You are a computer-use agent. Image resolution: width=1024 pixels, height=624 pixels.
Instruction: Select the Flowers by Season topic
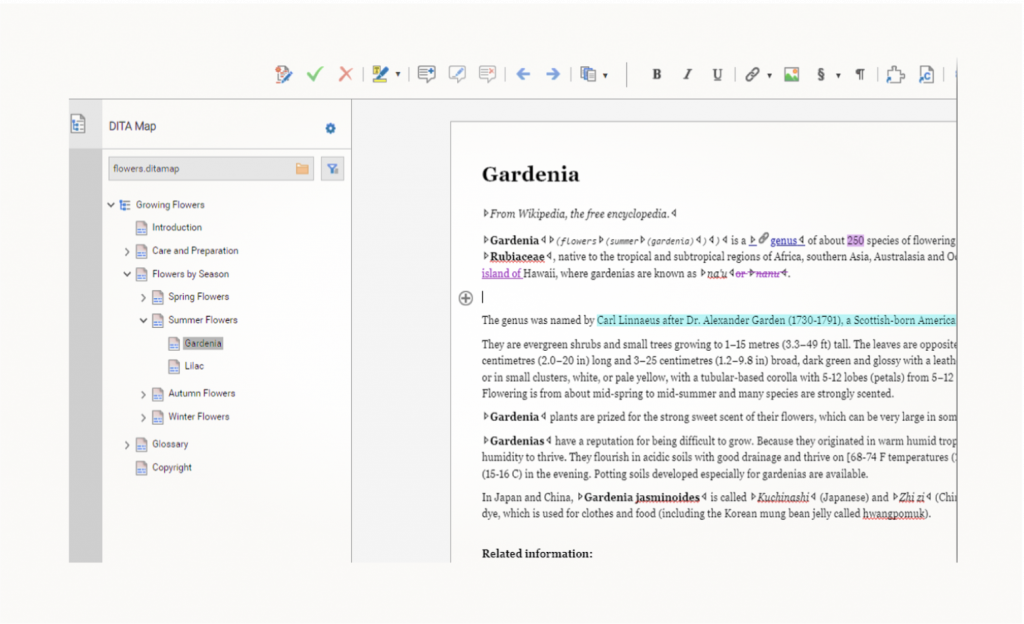point(191,274)
